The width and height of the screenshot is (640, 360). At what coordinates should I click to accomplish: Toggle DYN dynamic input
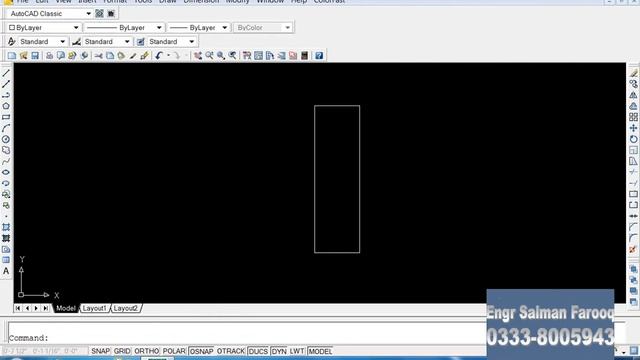(x=279, y=351)
